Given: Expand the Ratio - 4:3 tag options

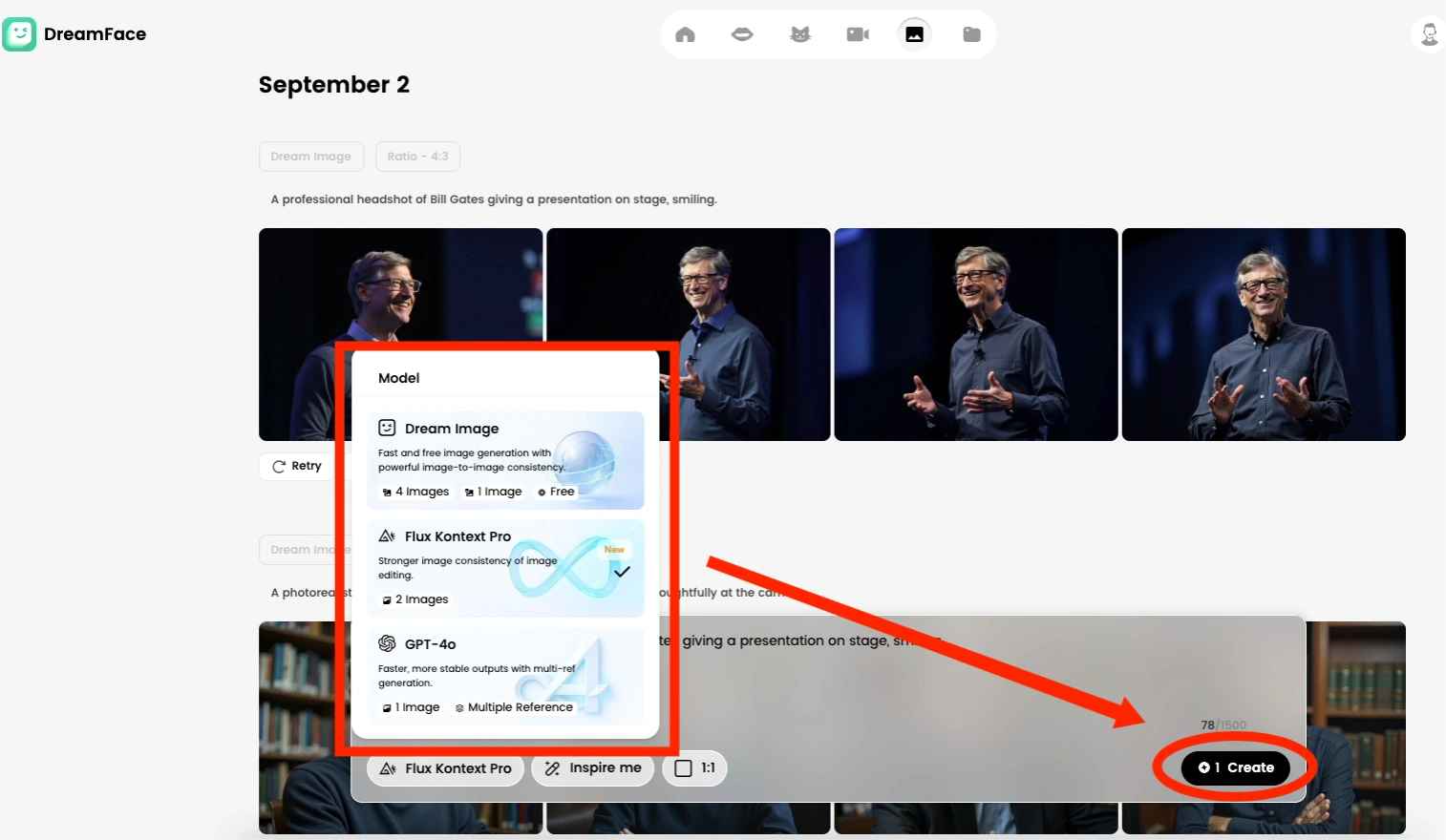Looking at the screenshot, I should click(417, 156).
